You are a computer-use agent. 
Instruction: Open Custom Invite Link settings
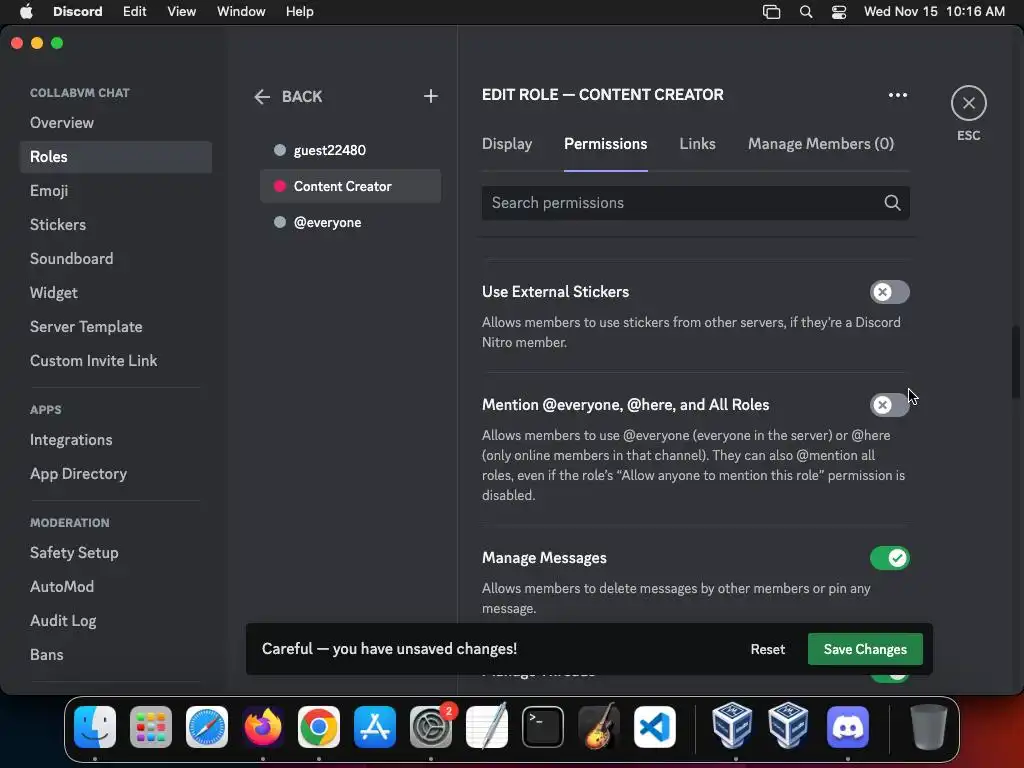(x=116, y=360)
